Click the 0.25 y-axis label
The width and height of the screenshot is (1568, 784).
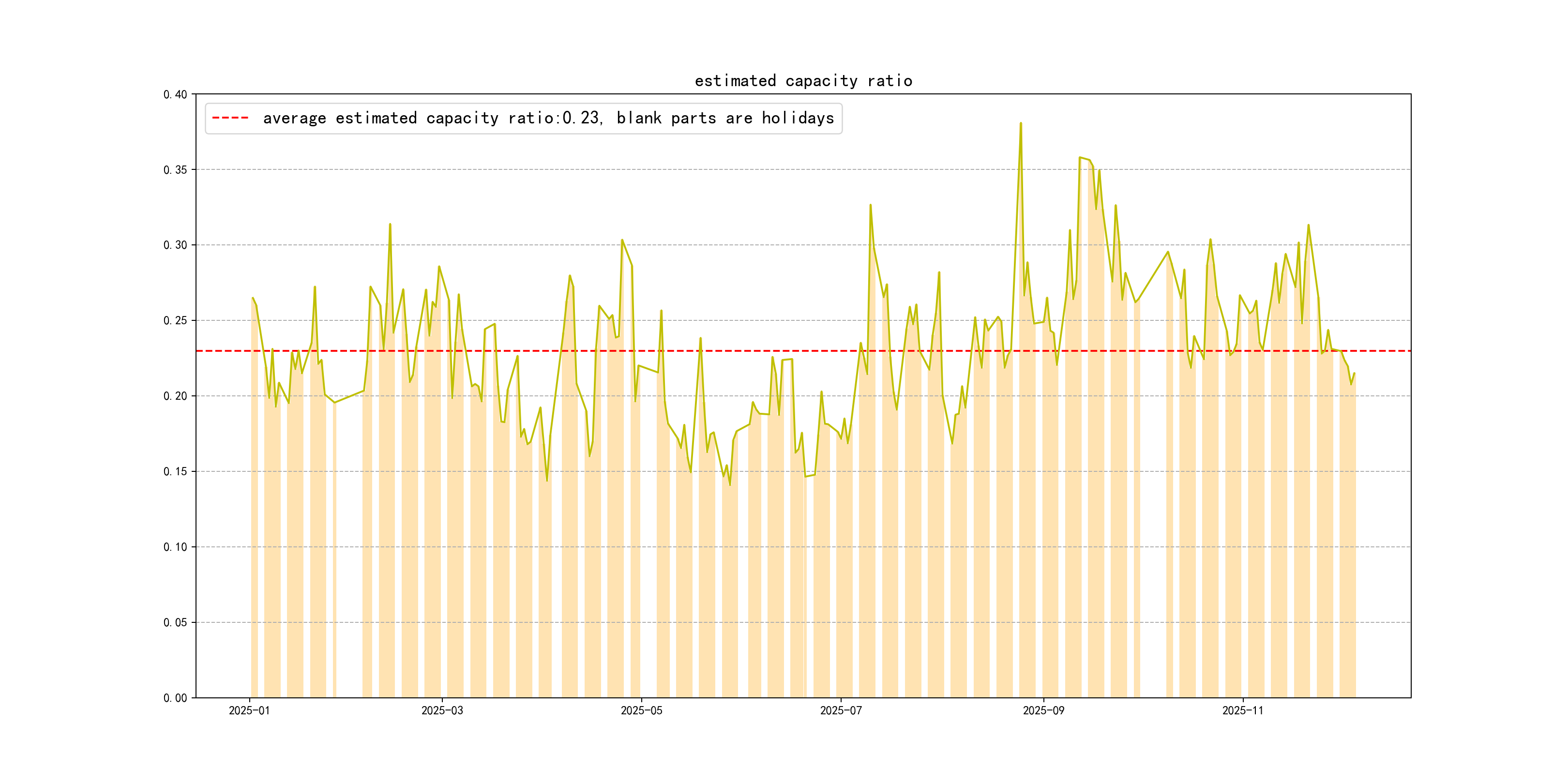coord(175,321)
